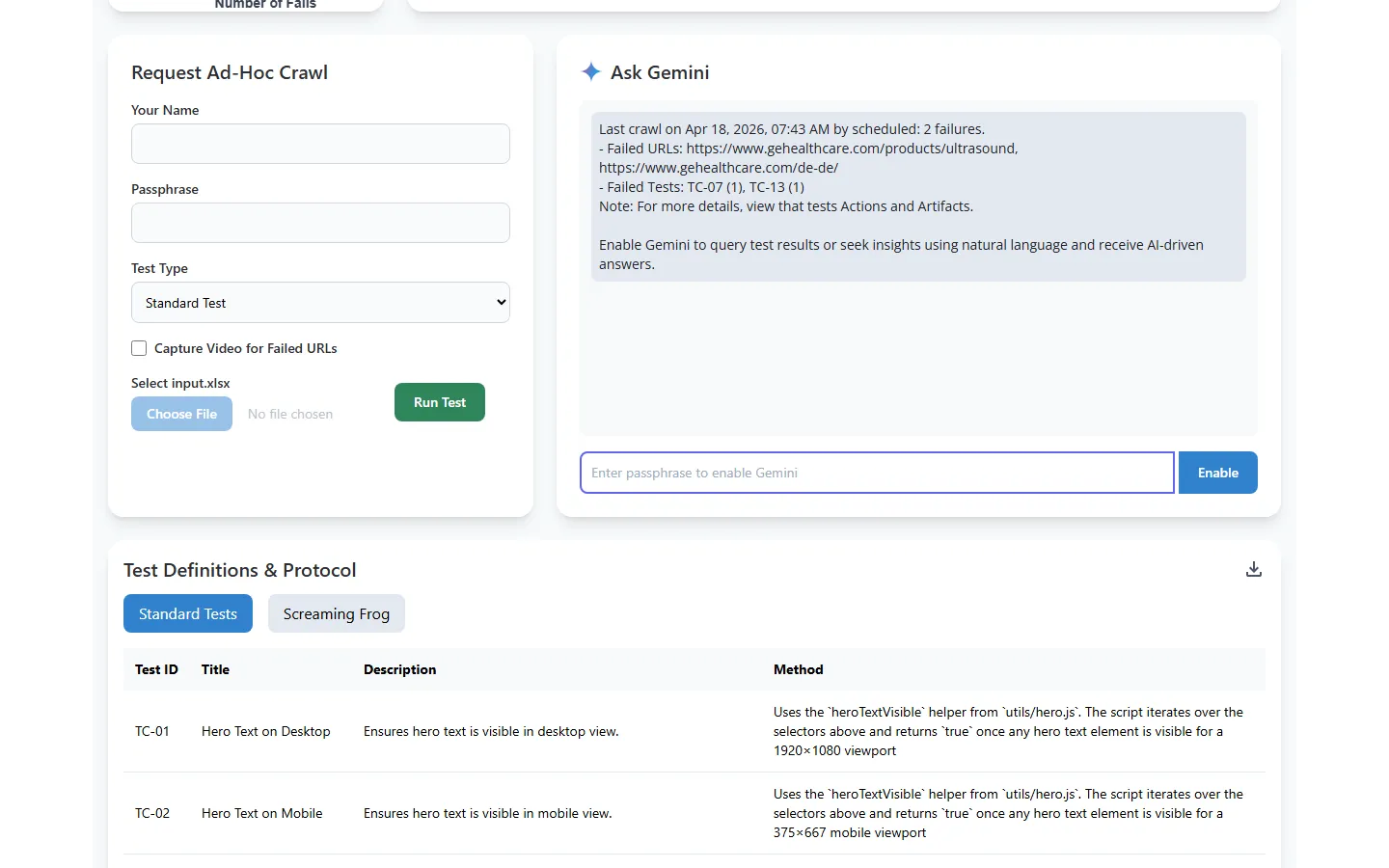Enable Capture Video for Failed URLs
Screen dimensions: 1389x868
(x=139, y=348)
